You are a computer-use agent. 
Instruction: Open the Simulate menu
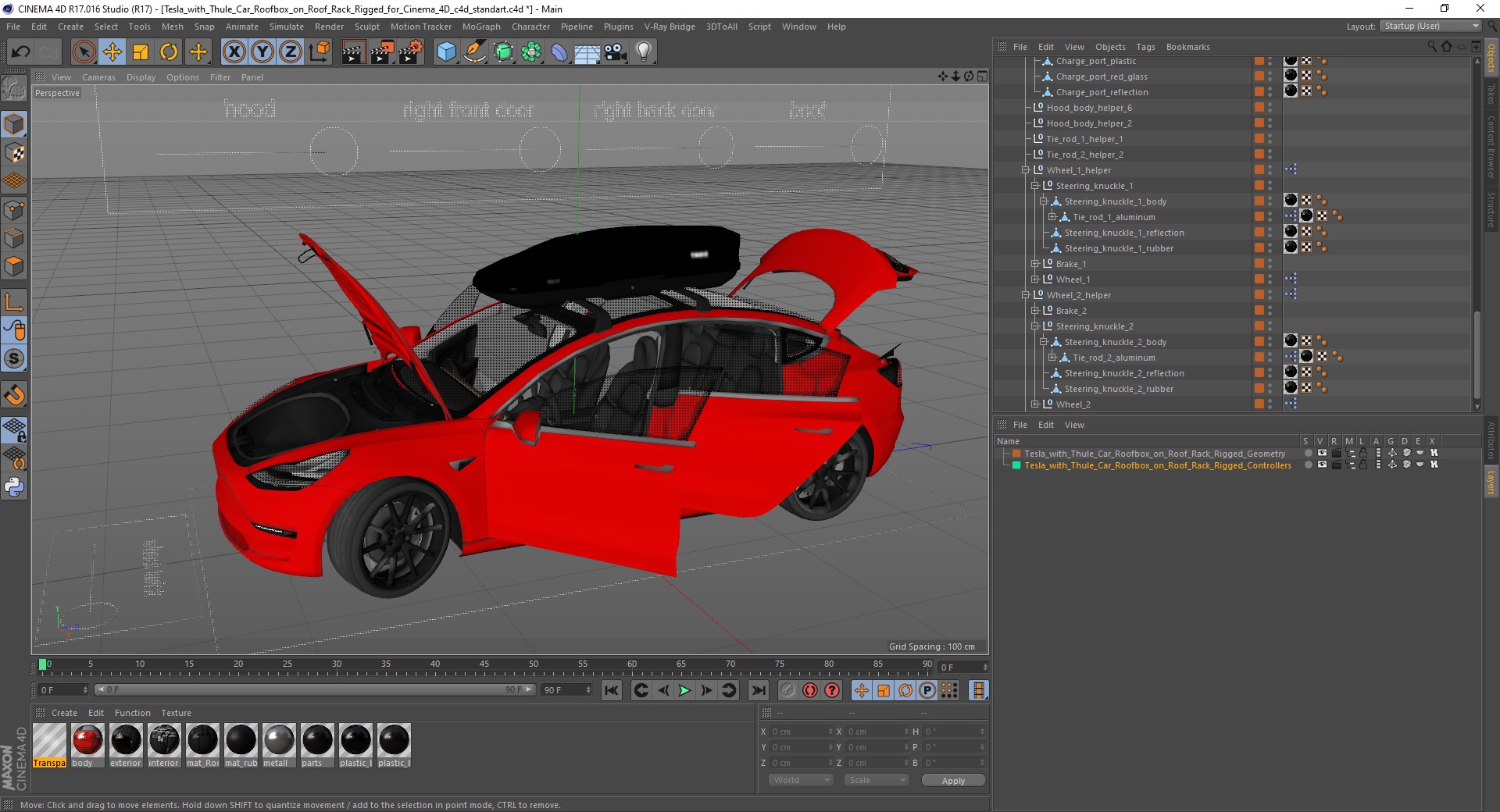286,27
